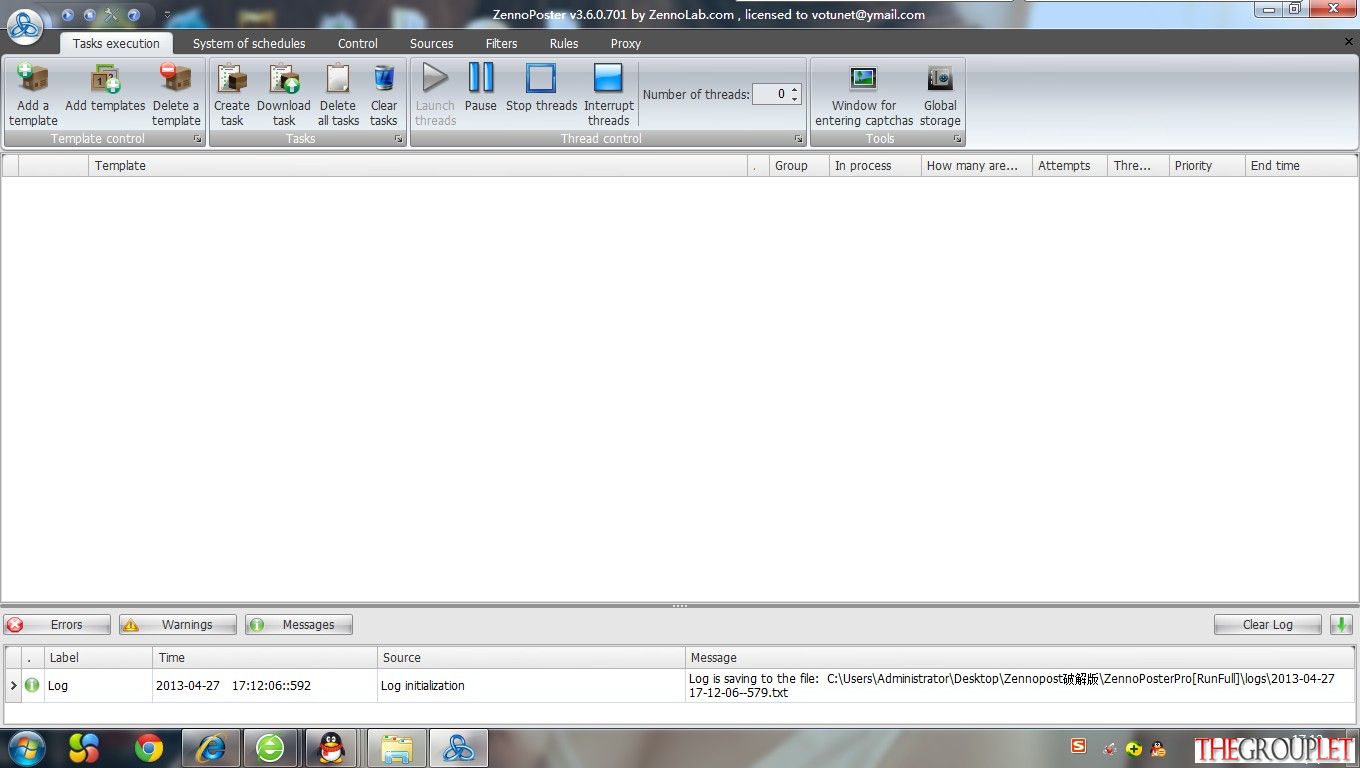Toggle the Messages log filter
The height and width of the screenshot is (768, 1360).
point(299,624)
